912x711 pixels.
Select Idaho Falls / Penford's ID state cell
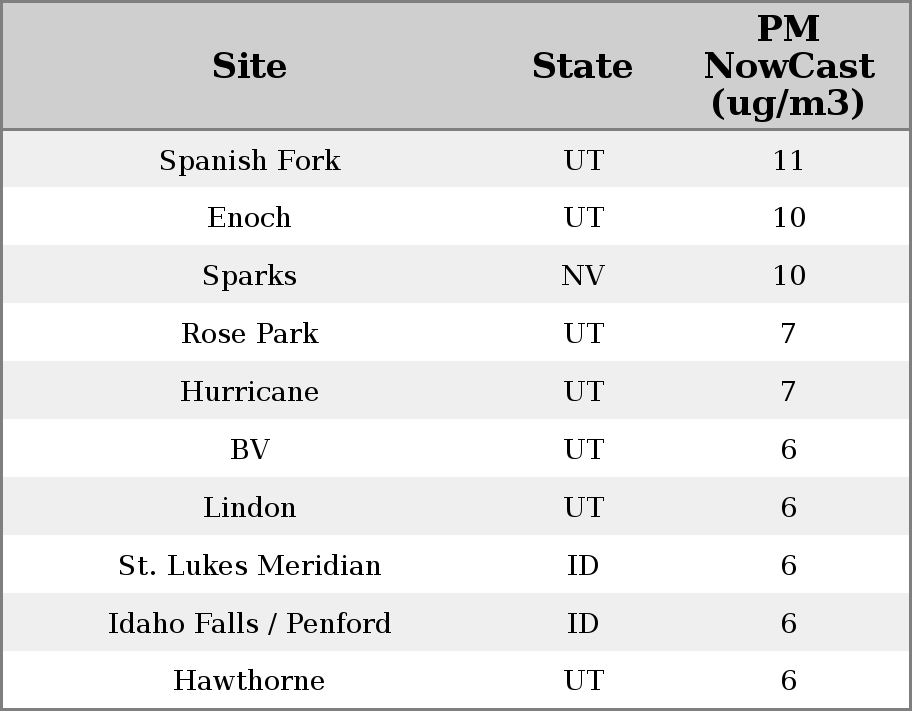(583, 624)
